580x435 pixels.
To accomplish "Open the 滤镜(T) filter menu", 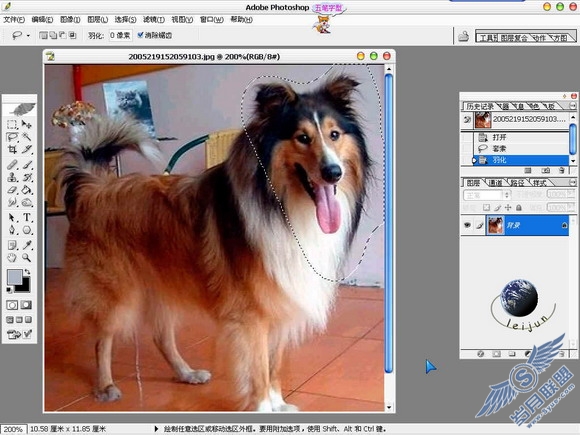I will coord(154,19).
